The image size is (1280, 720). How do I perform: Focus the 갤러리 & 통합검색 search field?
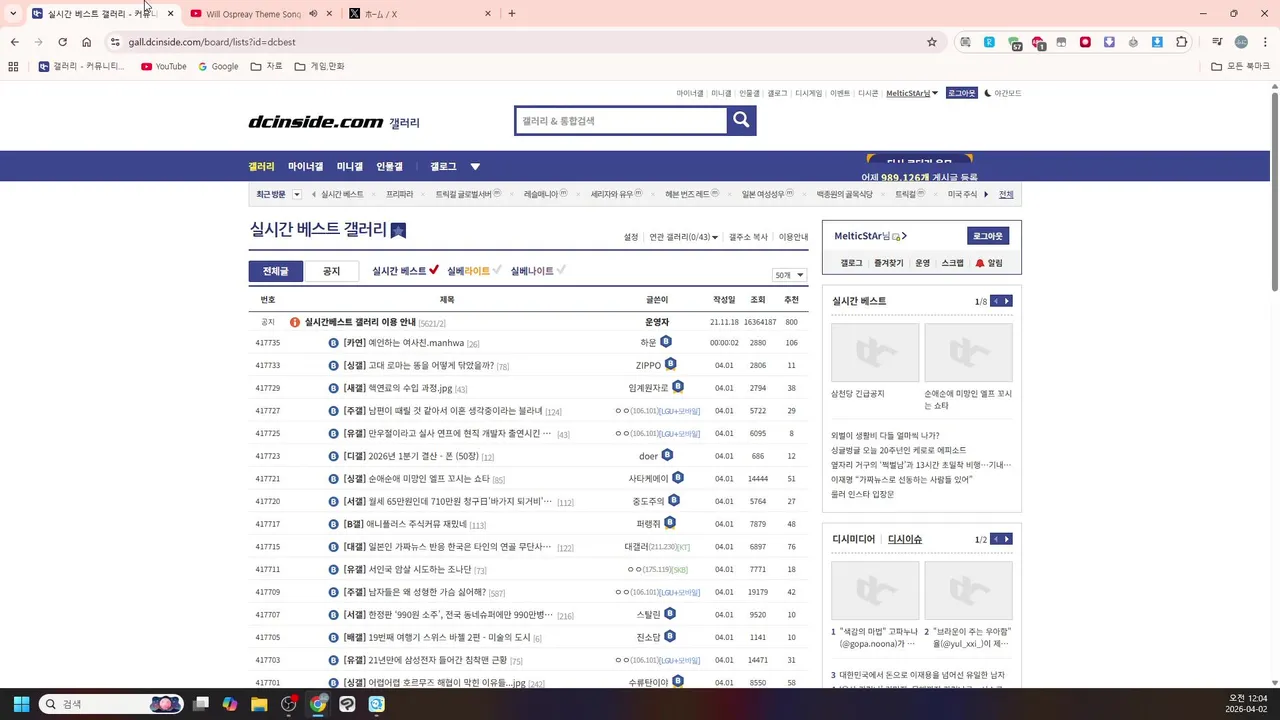[620, 120]
